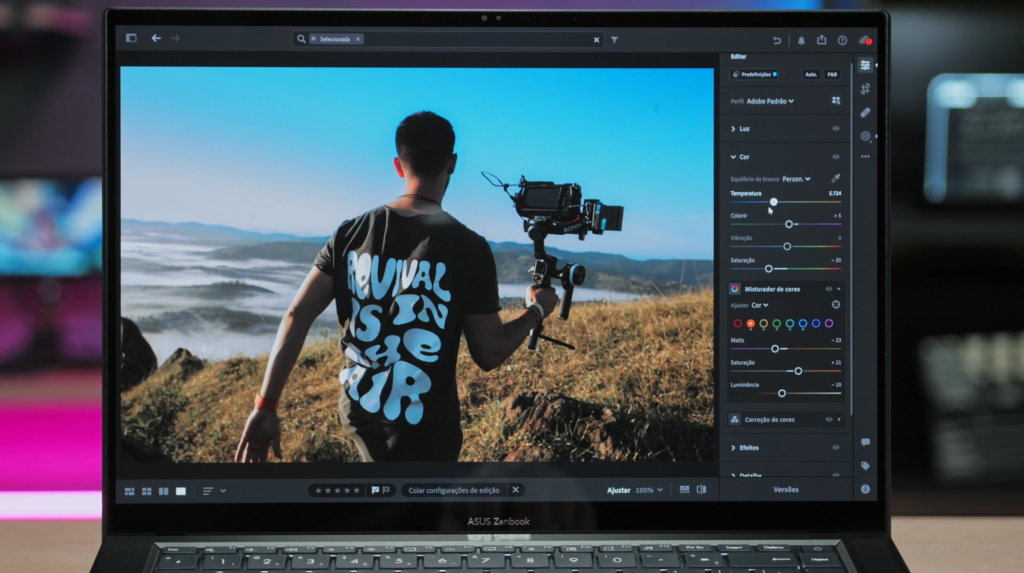Image resolution: width=1024 pixels, height=573 pixels.
Task: Open the info circle icon
Action: click(x=865, y=489)
